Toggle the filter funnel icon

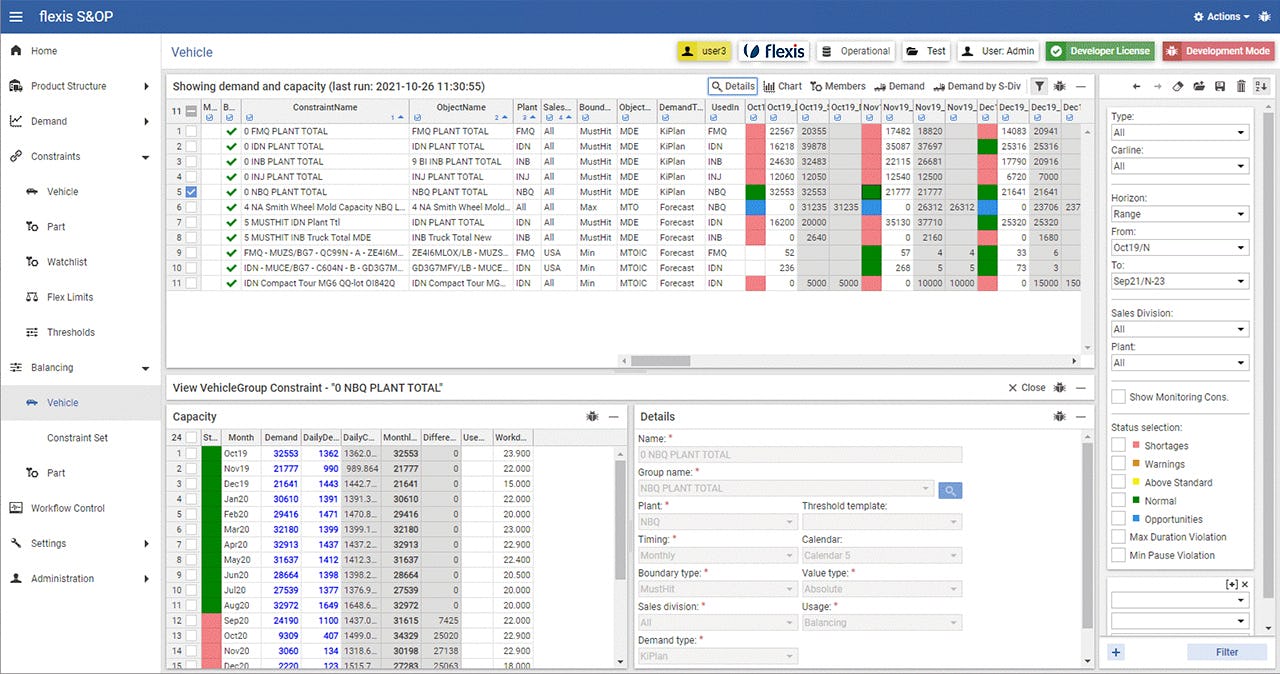pos(1040,87)
